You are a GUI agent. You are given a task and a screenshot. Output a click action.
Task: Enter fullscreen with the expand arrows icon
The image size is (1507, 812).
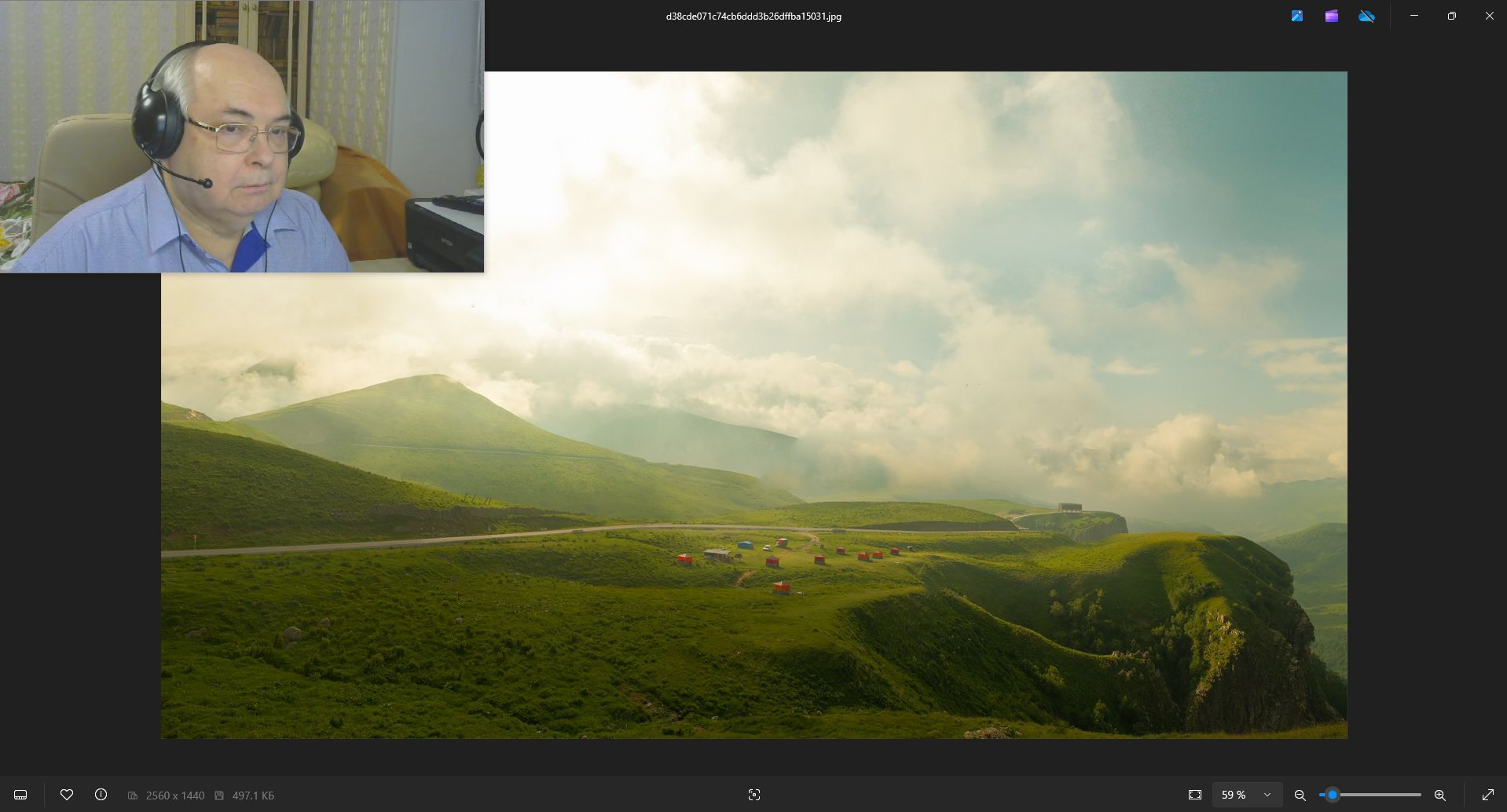(x=1487, y=795)
